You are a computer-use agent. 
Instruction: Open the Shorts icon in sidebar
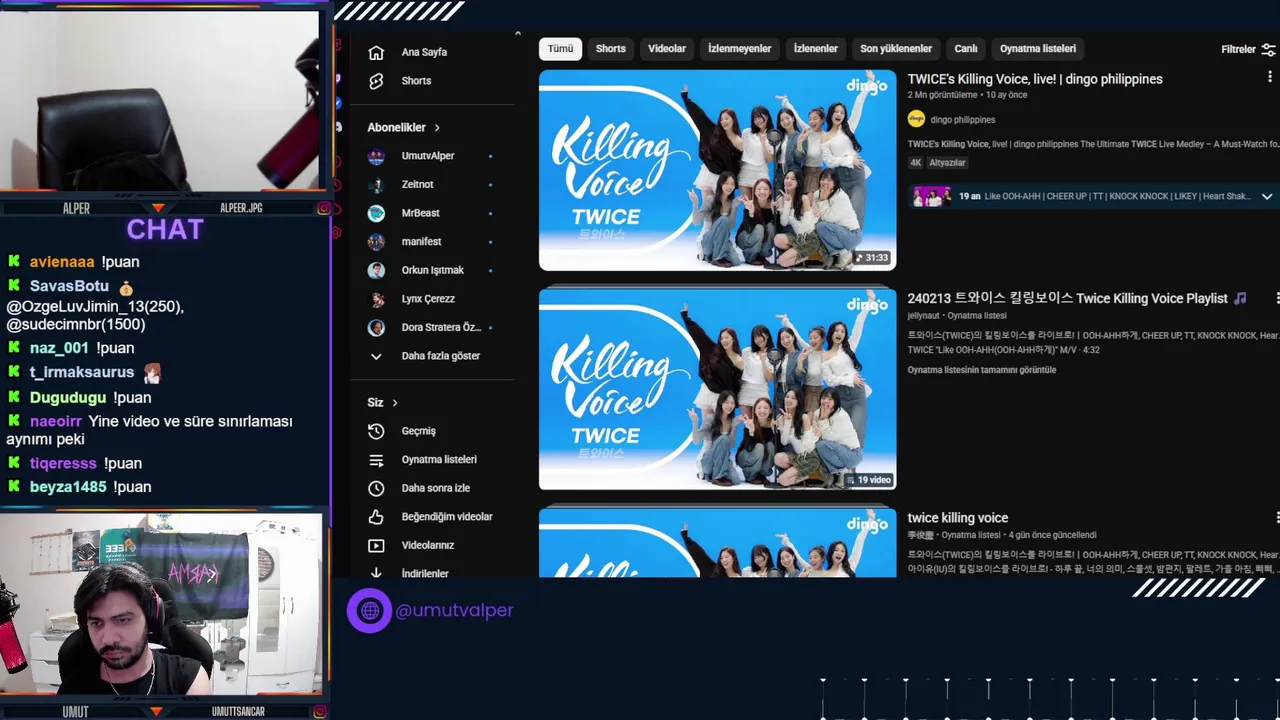pos(376,81)
